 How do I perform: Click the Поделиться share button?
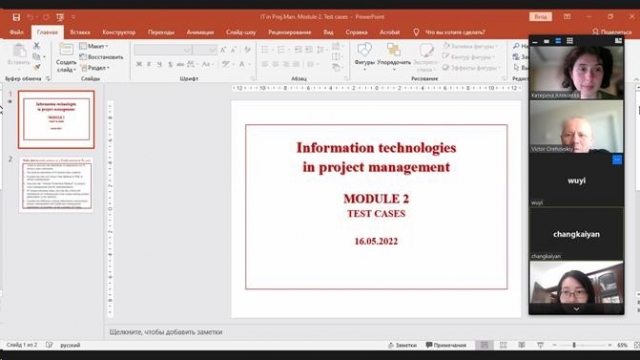coord(612,32)
